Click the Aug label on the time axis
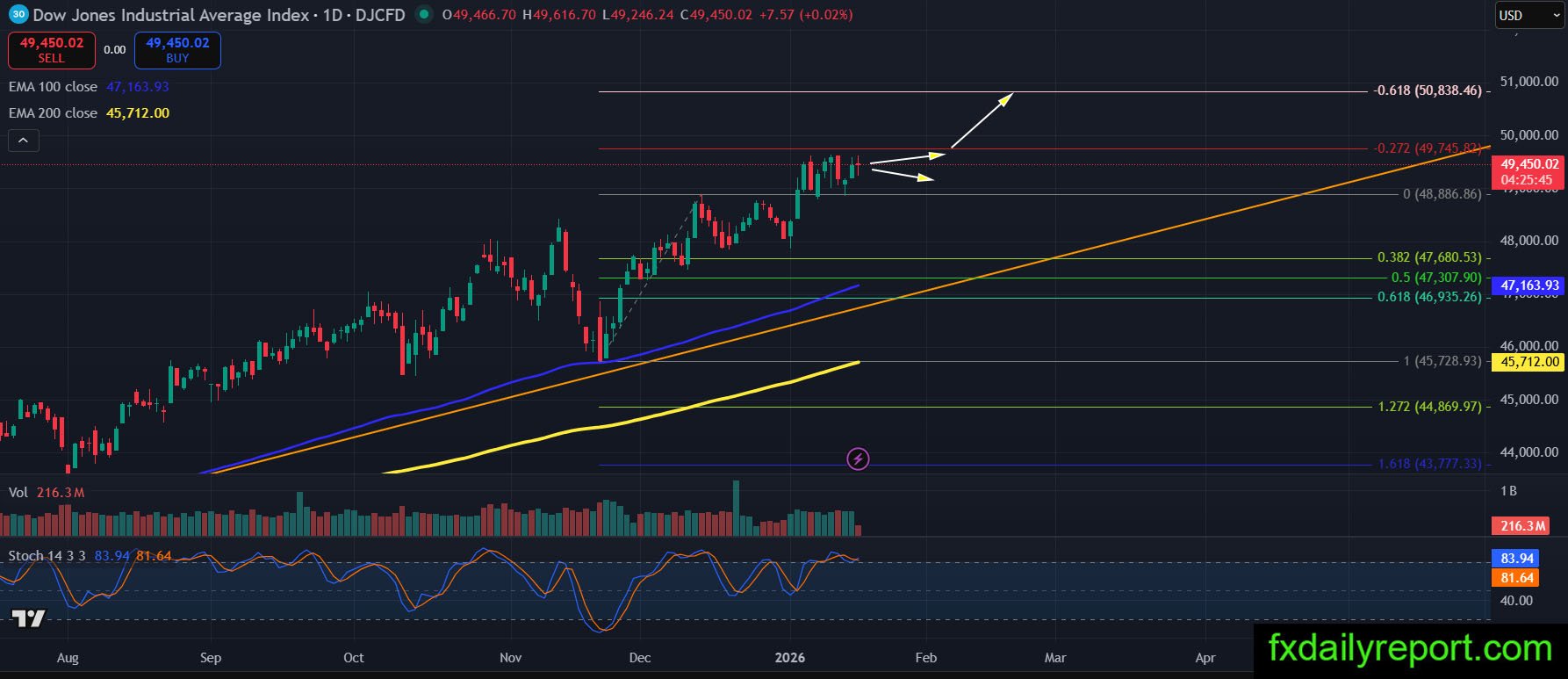1568x679 pixels. click(x=68, y=658)
